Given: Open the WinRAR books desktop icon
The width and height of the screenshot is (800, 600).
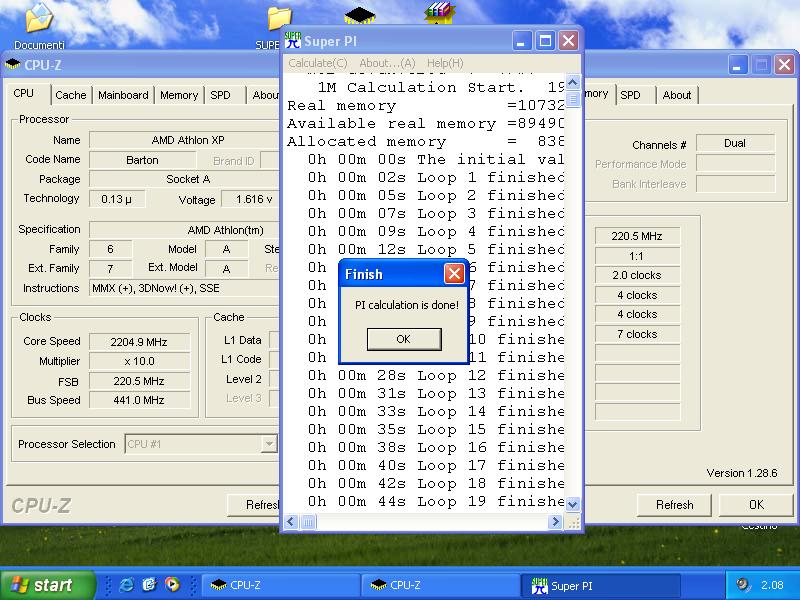Looking at the screenshot, I should point(439,13).
